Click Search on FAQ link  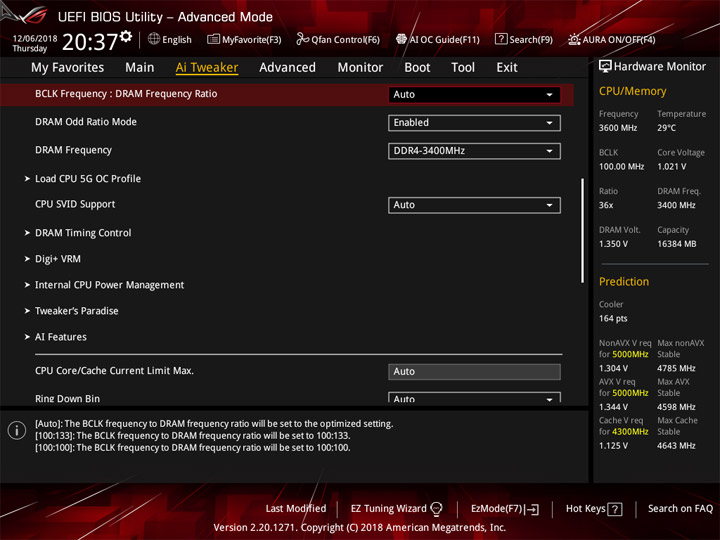pyautogui.click(x=680, y=509)
